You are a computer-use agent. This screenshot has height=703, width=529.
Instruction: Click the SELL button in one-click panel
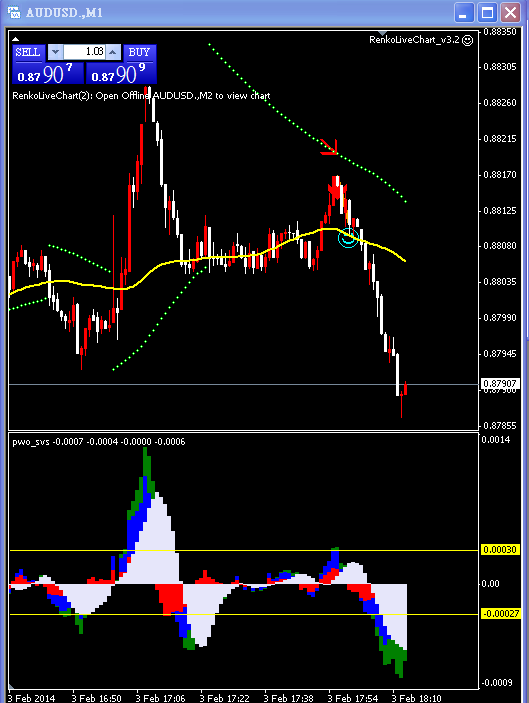pos(29,52)
